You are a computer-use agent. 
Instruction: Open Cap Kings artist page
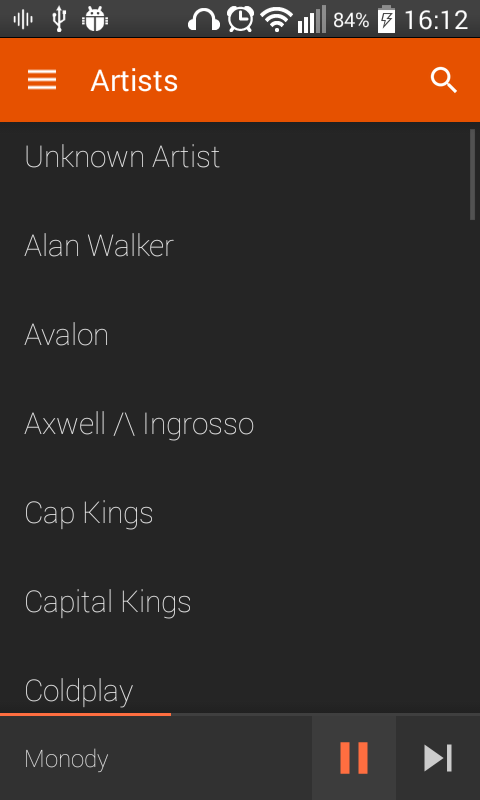240,513
